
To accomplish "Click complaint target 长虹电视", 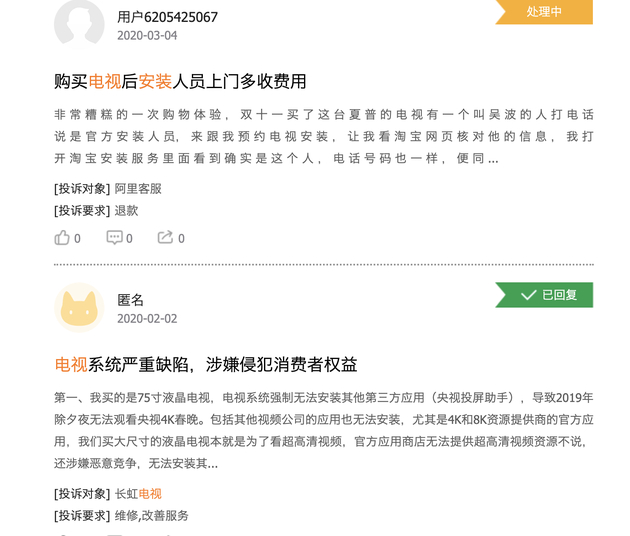I will 138,493.
